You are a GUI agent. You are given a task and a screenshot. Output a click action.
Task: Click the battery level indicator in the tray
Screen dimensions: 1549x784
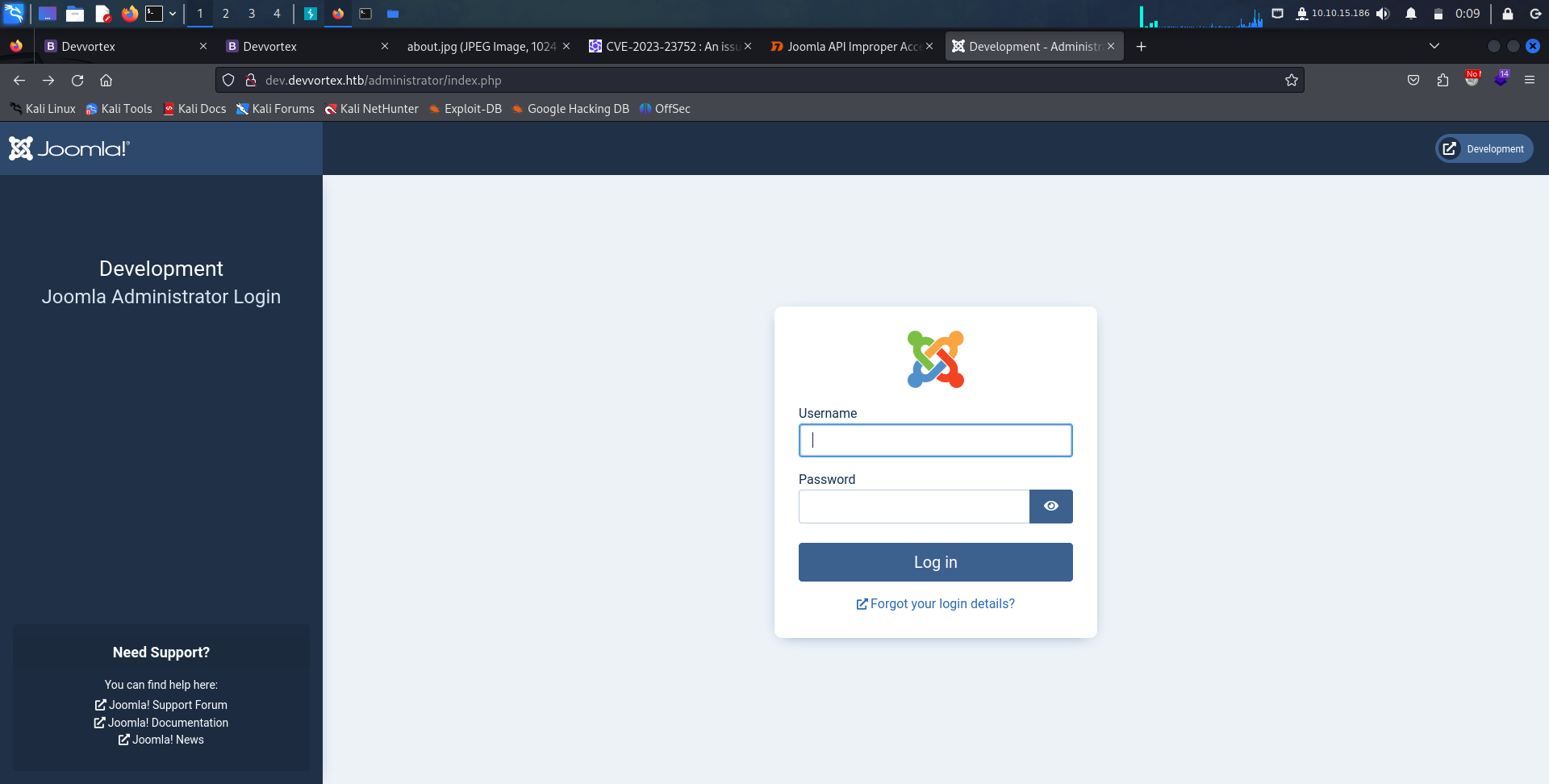1439,13
